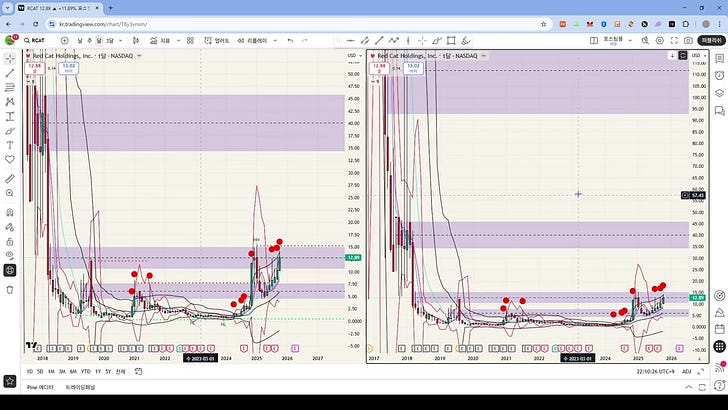Open the 트레이딩패널 tab
Image resolution: width=728 pixels, height=410 pixels.
coord(80,387)
